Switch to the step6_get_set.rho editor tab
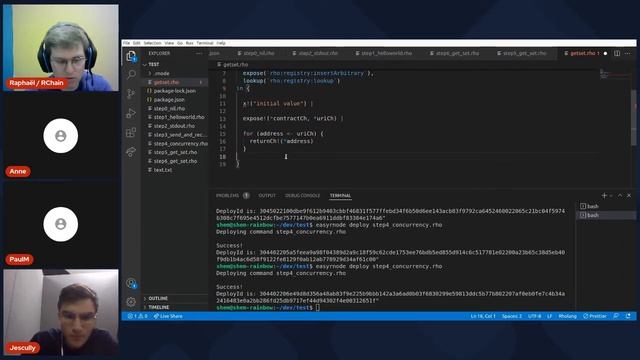 click(456, 53)
